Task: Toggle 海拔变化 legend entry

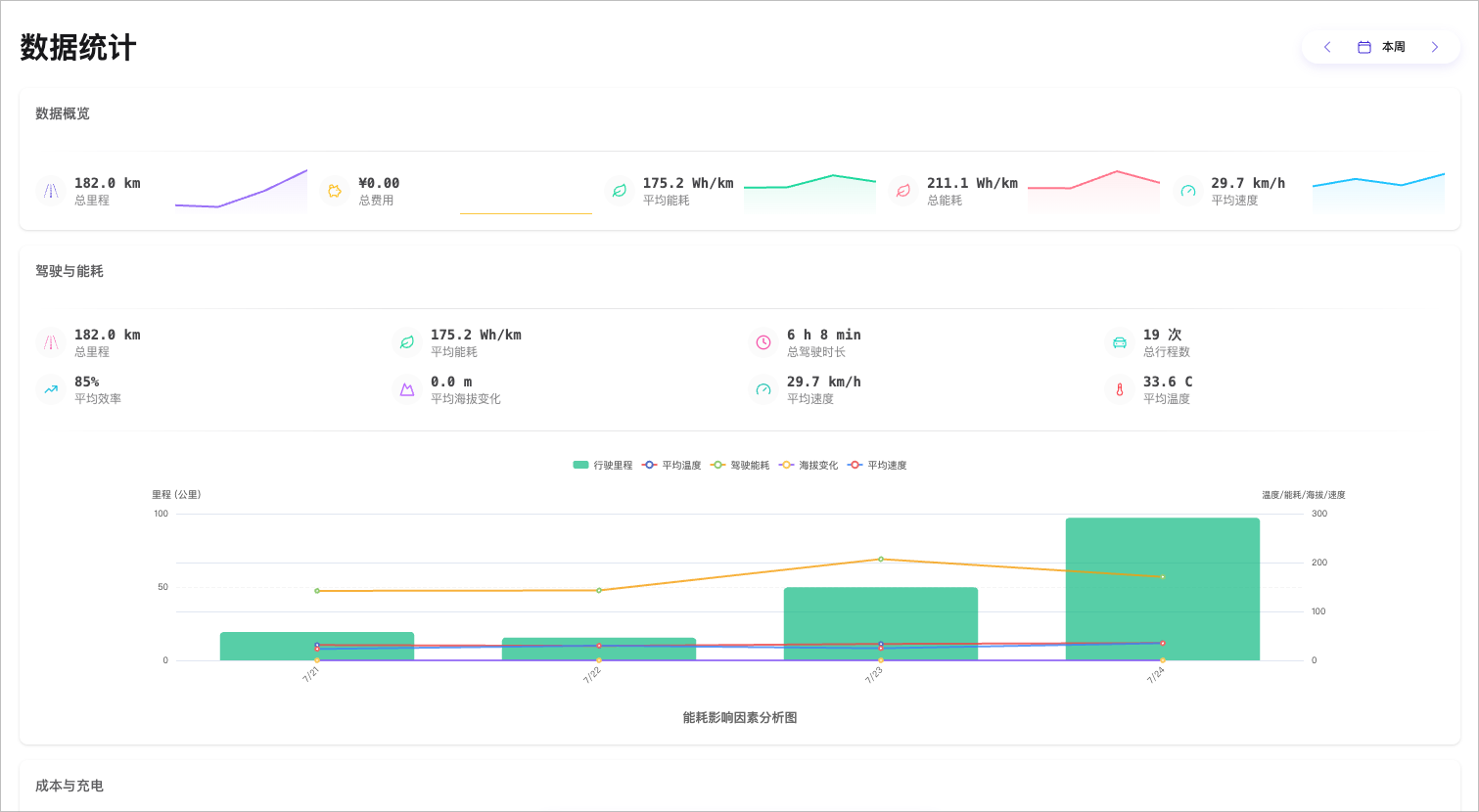Action: pos(809,466)
